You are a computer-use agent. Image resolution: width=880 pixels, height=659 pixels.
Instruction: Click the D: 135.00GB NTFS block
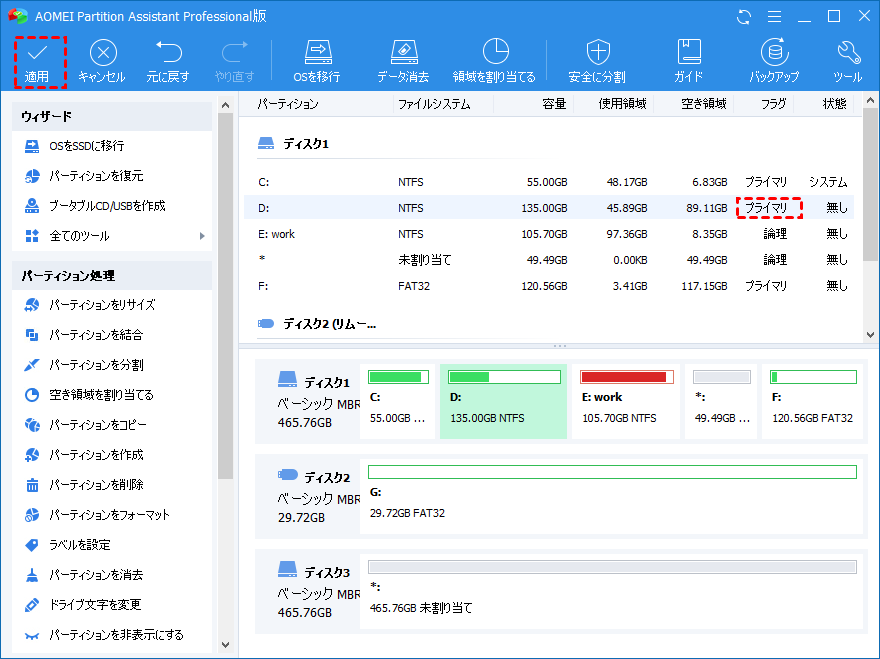[503, 401]
